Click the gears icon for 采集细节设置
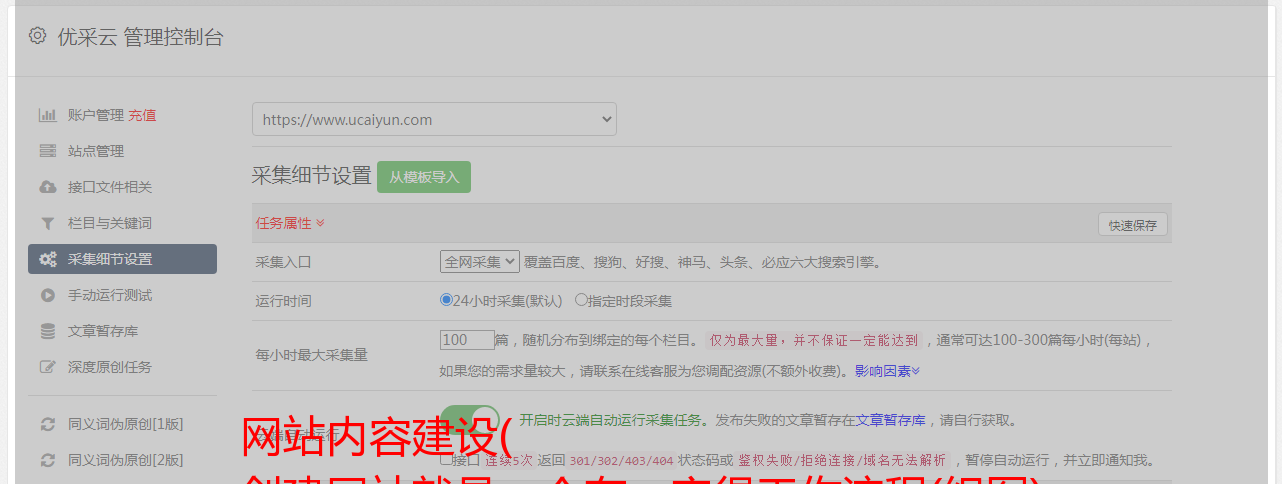 coord(47,259)
